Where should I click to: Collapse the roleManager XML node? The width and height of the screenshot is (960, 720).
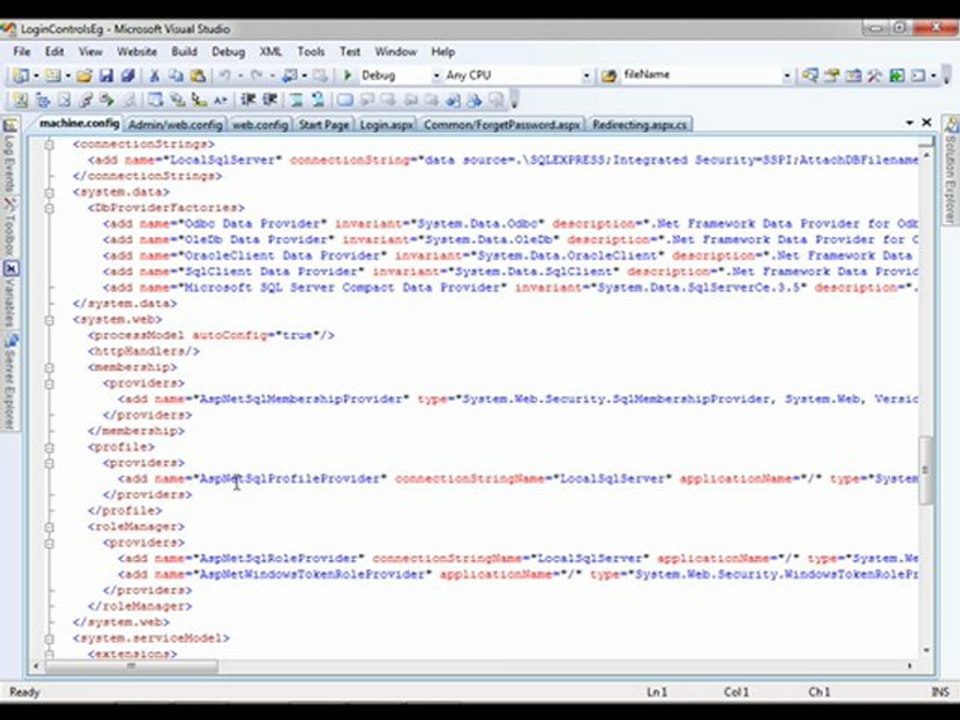click(x=49, y=527)
